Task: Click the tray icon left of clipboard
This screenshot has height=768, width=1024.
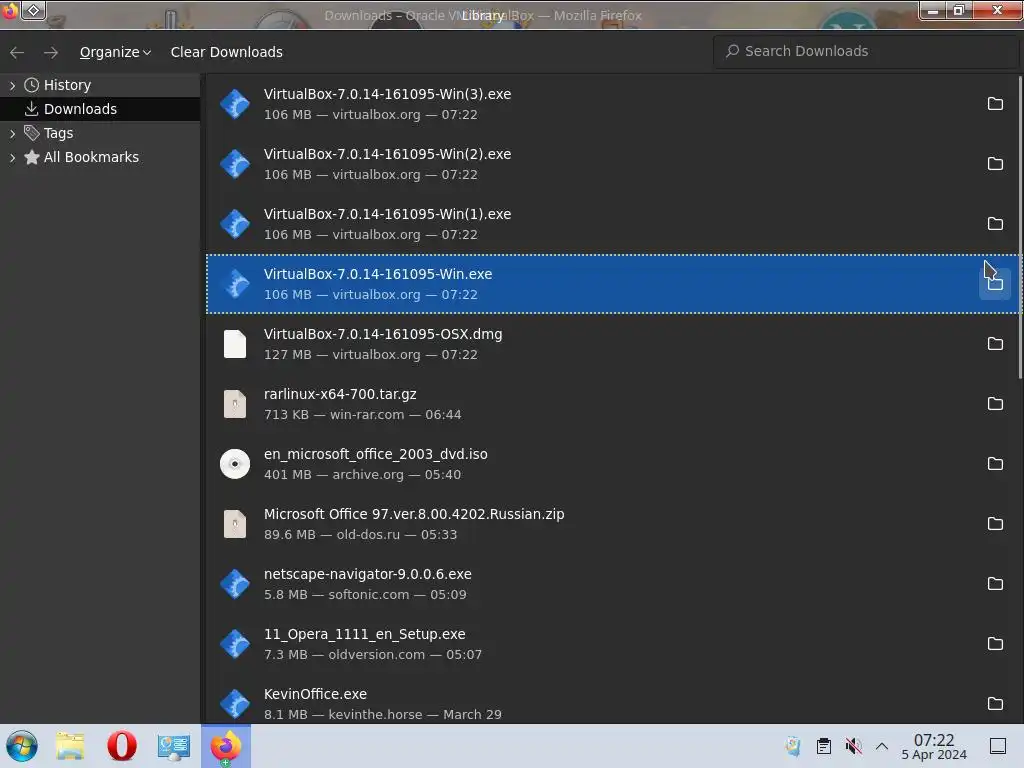Action: pos(793,746)
